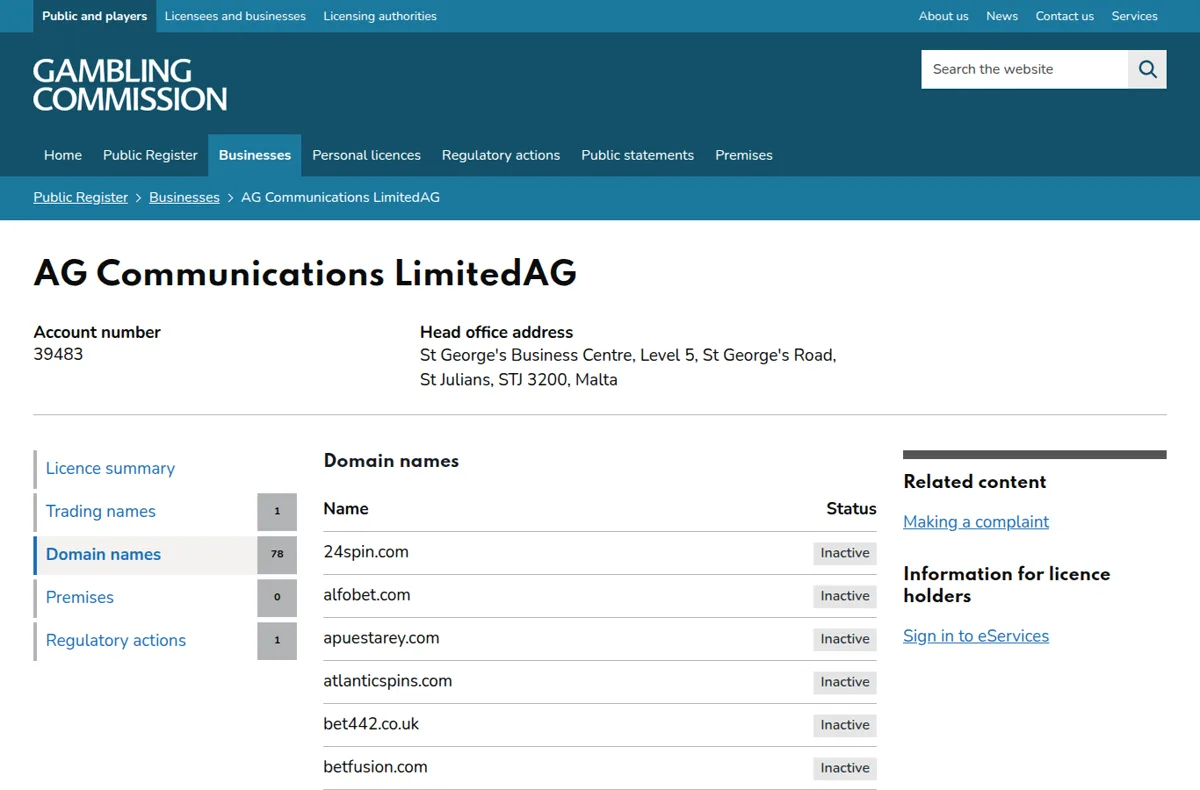
Task: Click the betfusion.com domain name
Action: click(x=375, y=767)
